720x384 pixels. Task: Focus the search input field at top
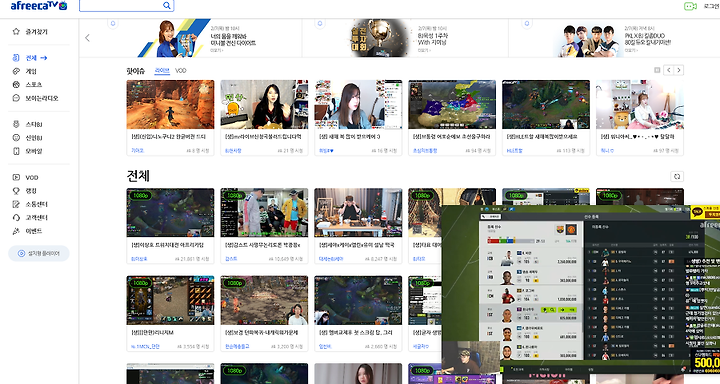pos(121,6)
